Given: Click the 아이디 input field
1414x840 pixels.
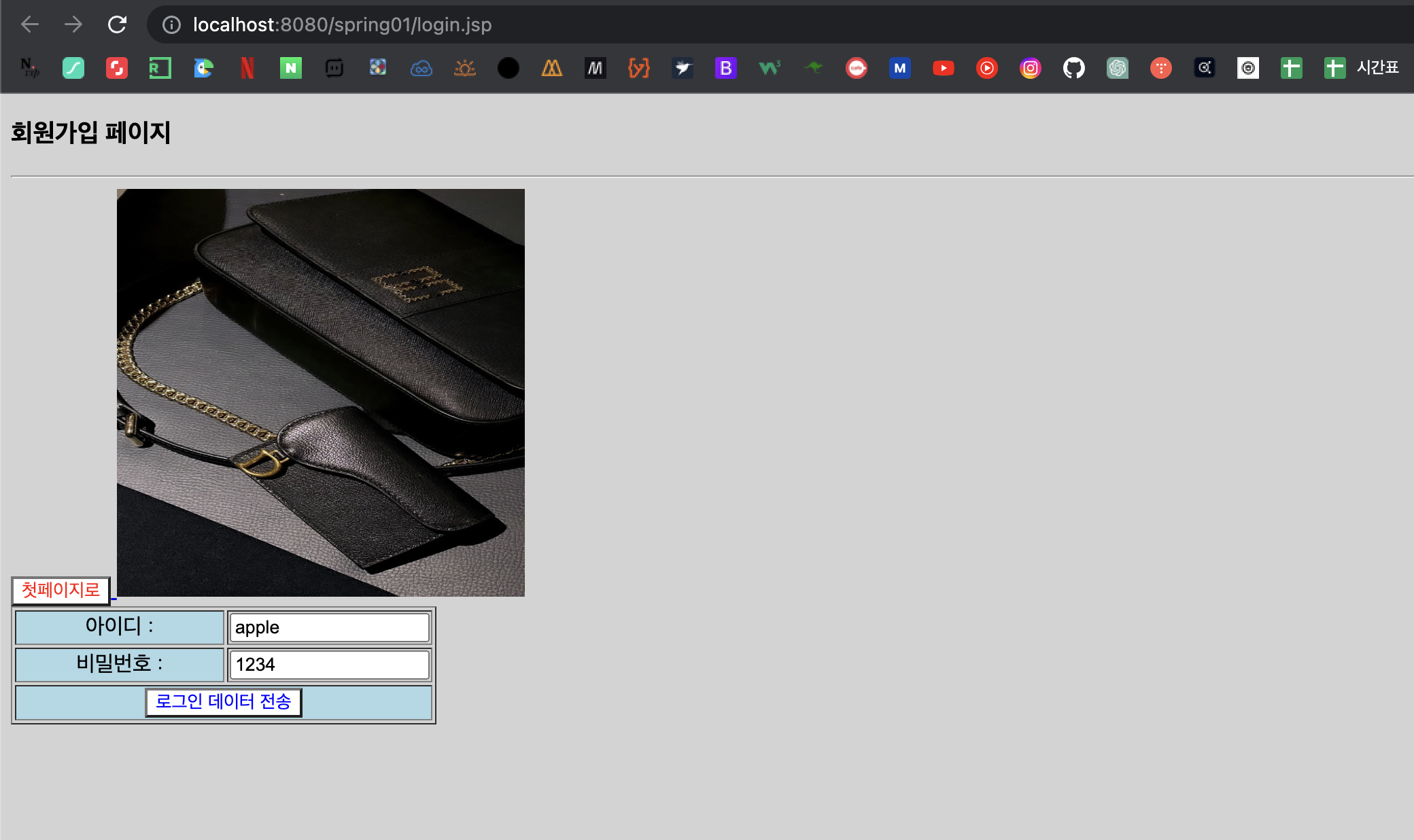Looking at the screenshot, I should (x=329, y=627).
